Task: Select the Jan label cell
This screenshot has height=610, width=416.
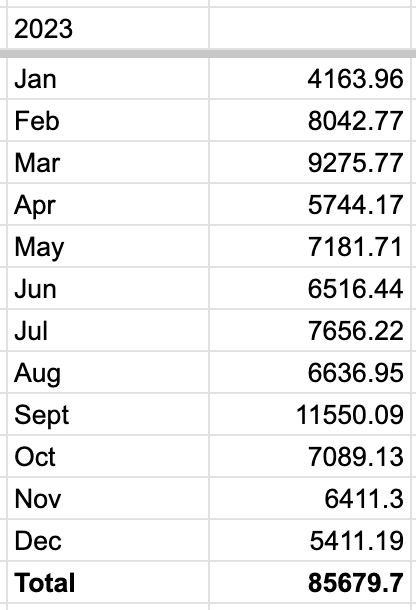Action: pyautogui.click(x=108, y=79)
